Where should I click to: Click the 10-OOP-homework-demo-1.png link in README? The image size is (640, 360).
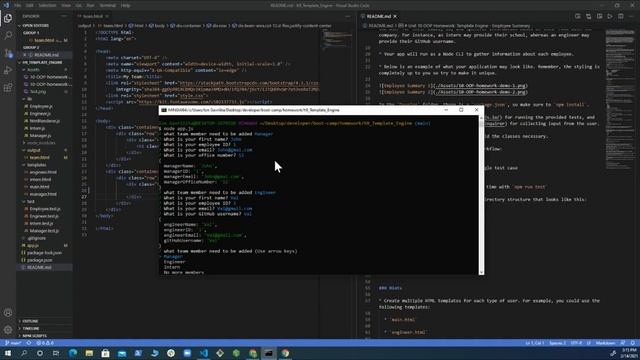[481, 86]
